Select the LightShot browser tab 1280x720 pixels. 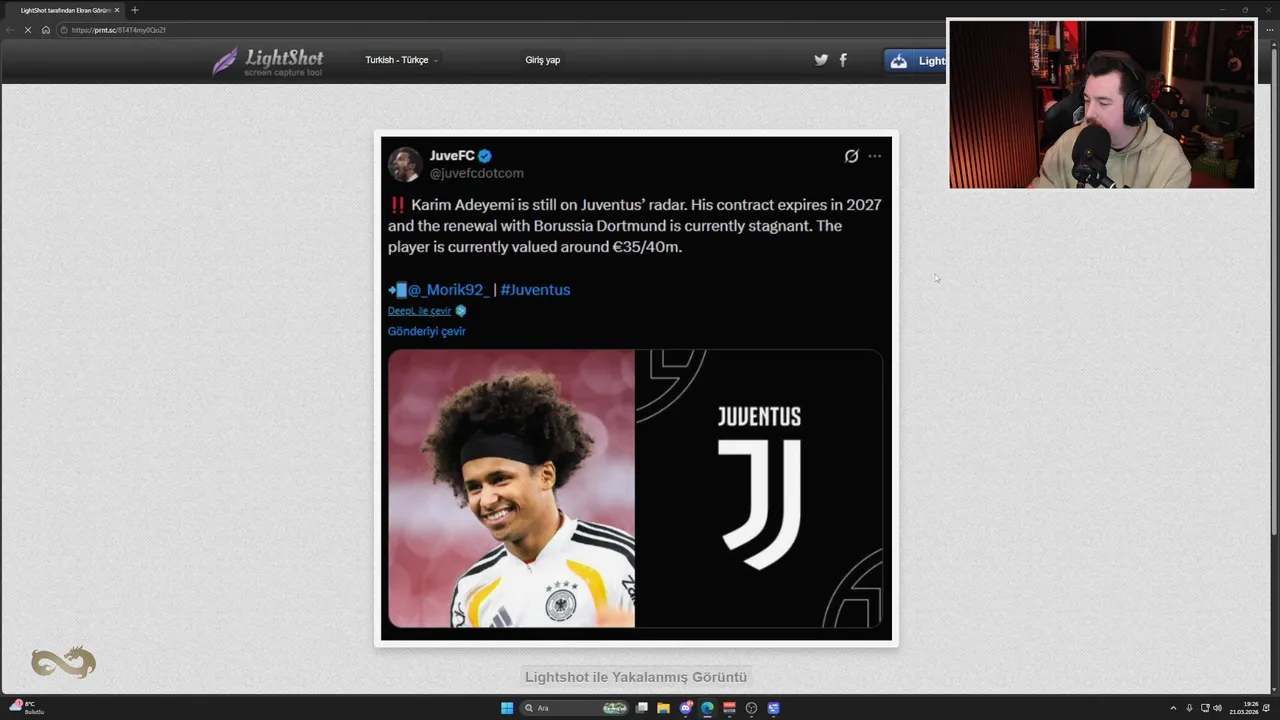click(65, 10)
